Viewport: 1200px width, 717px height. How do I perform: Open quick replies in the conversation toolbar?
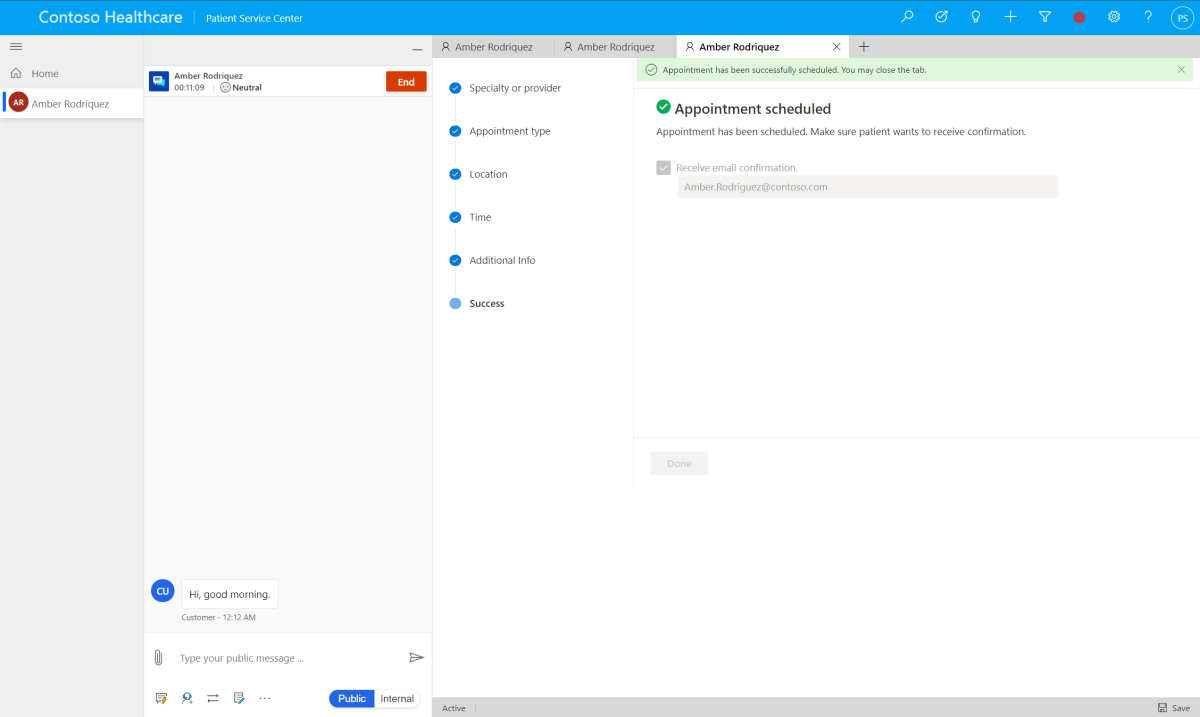(x=161, y=698)
